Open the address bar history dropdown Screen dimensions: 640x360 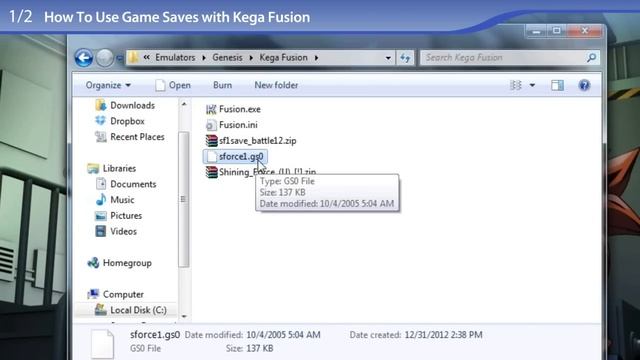pyautogui.click(x=388, y=58)
